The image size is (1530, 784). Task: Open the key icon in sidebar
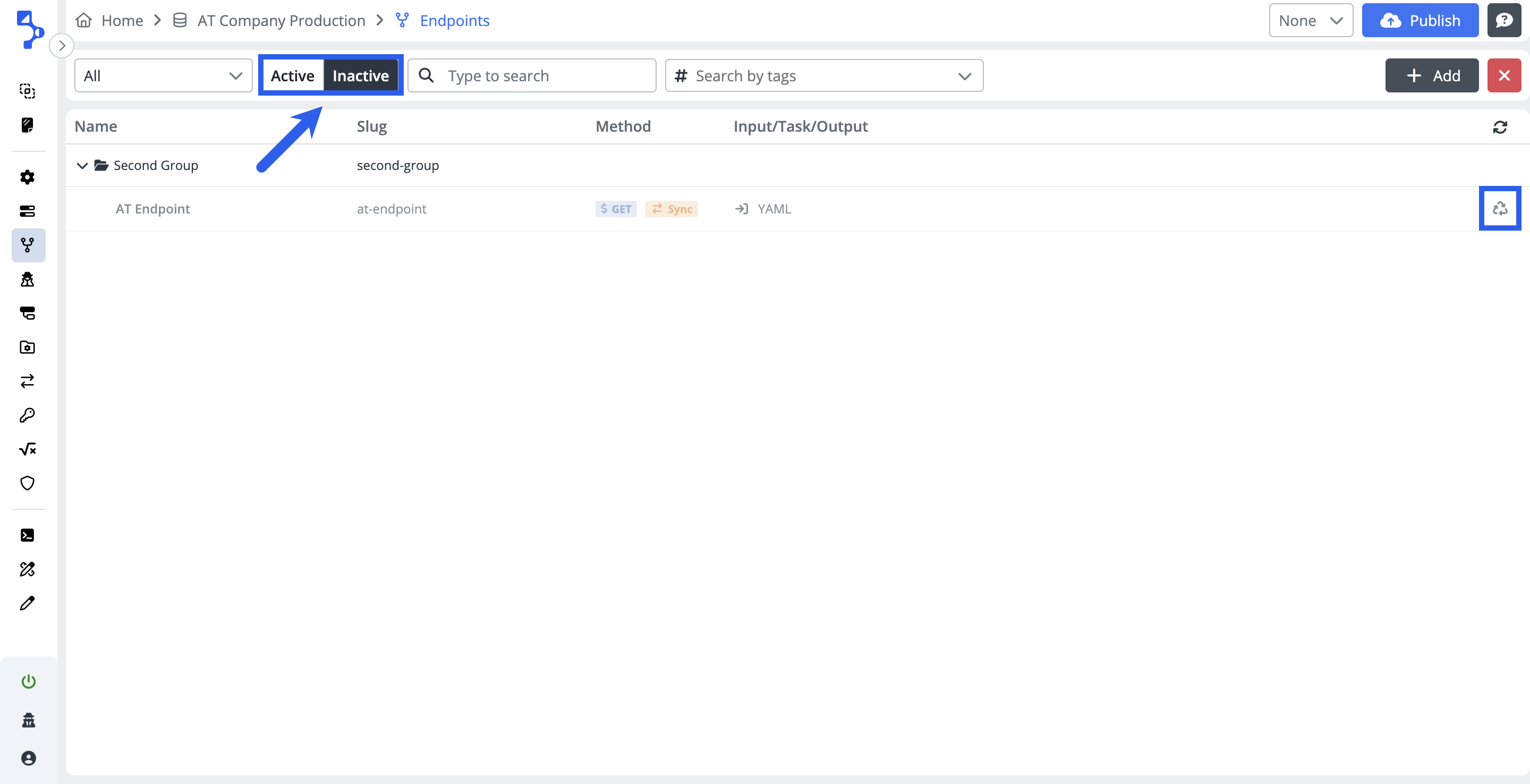click(x=27, y=415)
